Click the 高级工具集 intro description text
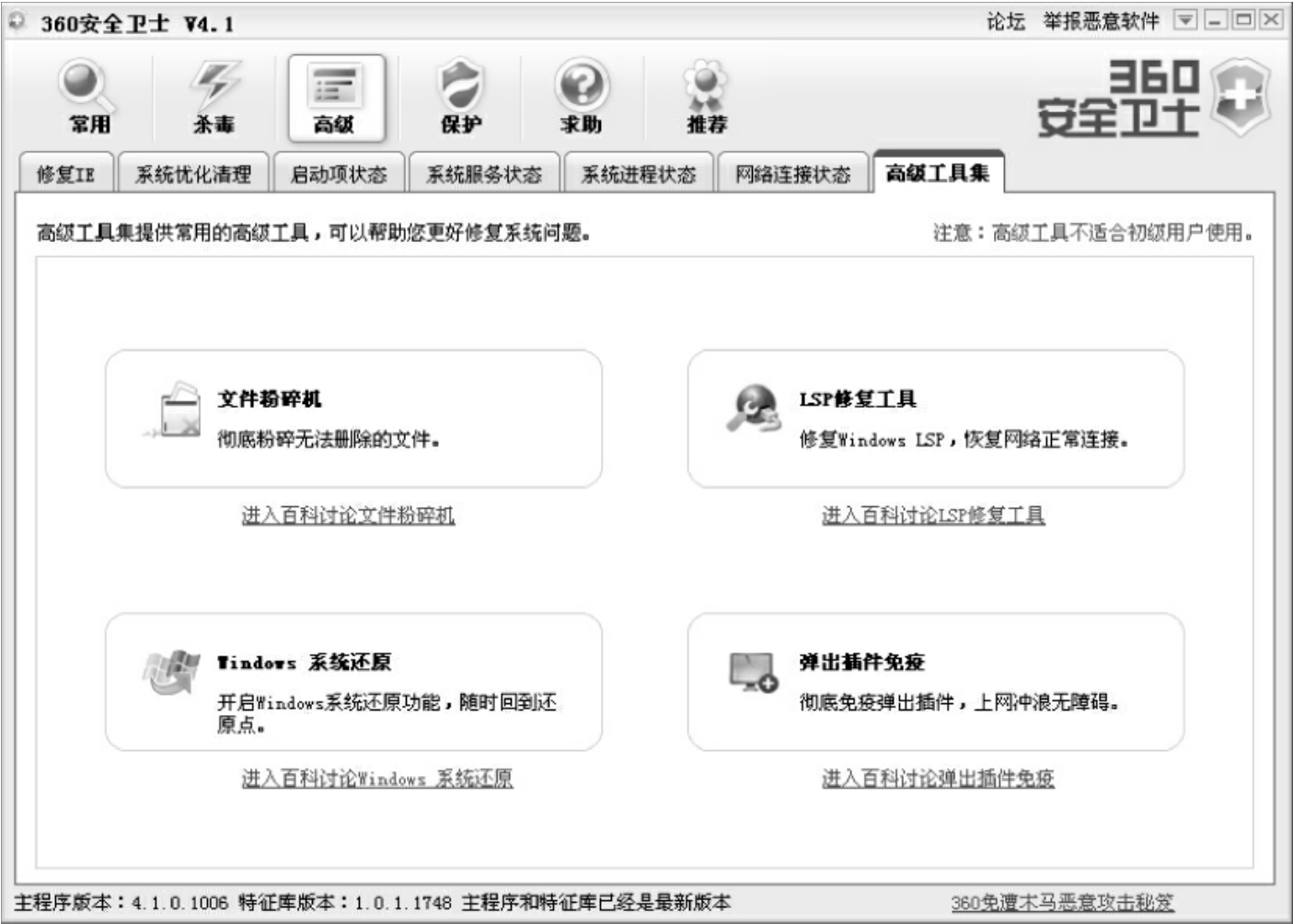The image size is (1293, 924). click(x=313, y=233)
